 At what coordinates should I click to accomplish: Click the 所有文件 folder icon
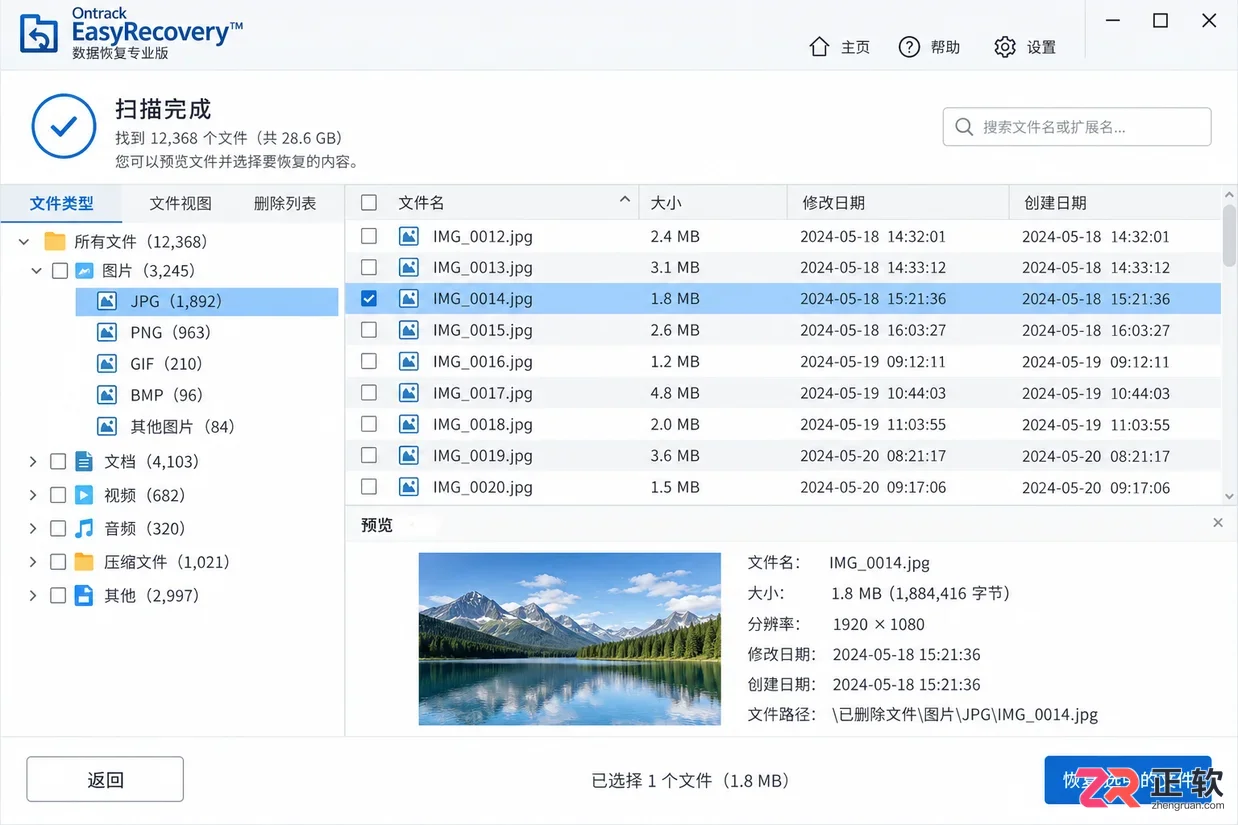(55, 242)
